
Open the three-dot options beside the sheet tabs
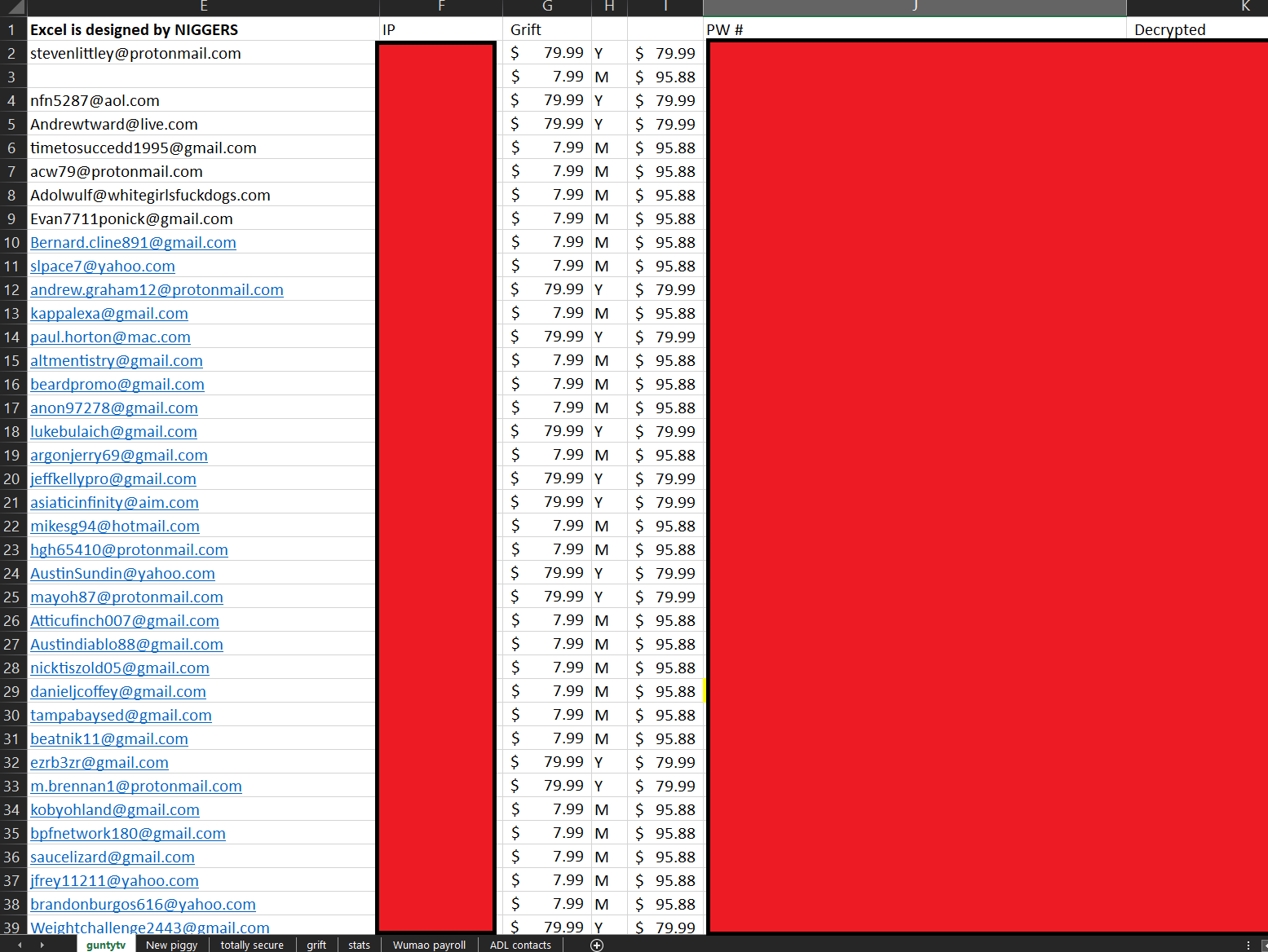pos(1248,945)
